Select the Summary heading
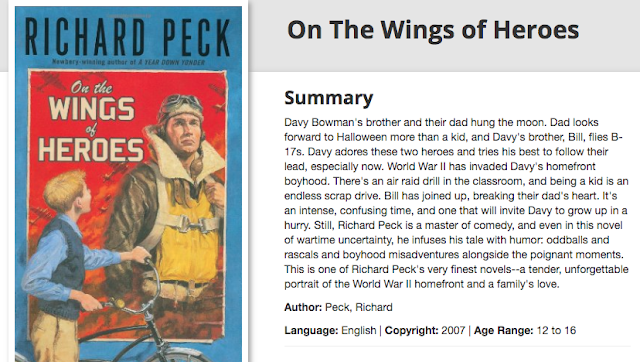 pos(329,98)
